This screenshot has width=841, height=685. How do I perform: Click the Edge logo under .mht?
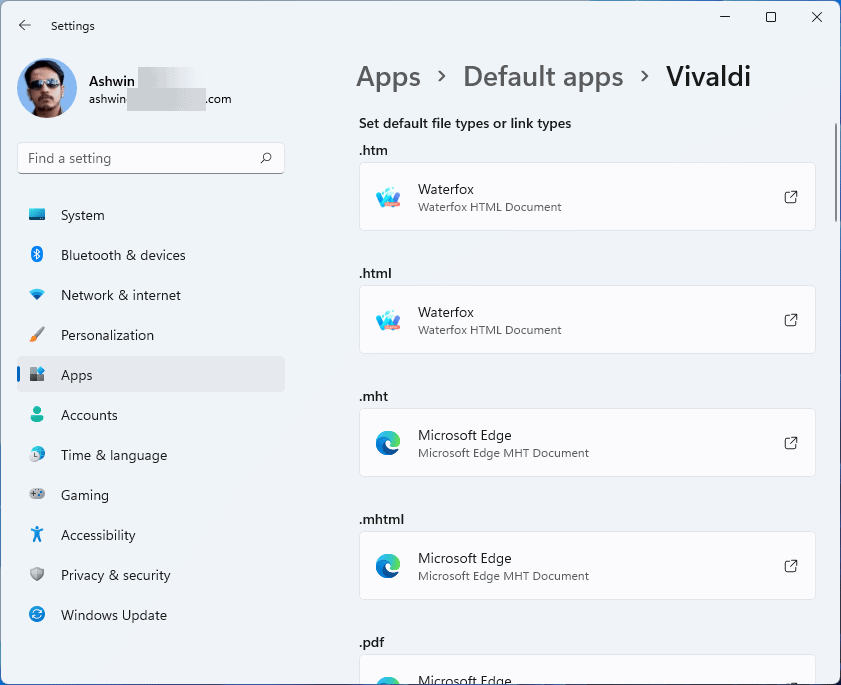(388, 443)
